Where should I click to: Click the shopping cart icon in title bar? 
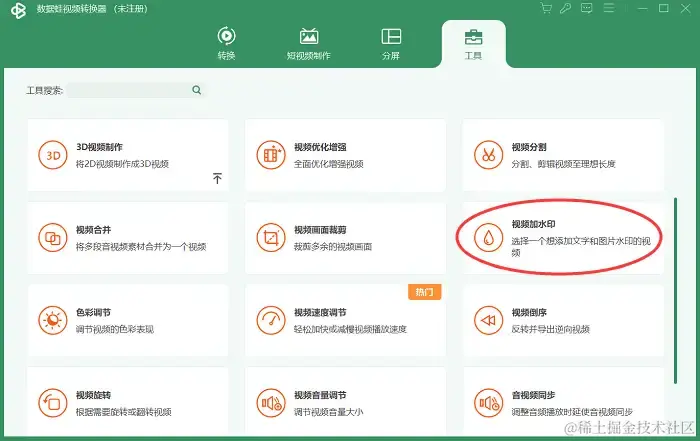click(545, 8)
